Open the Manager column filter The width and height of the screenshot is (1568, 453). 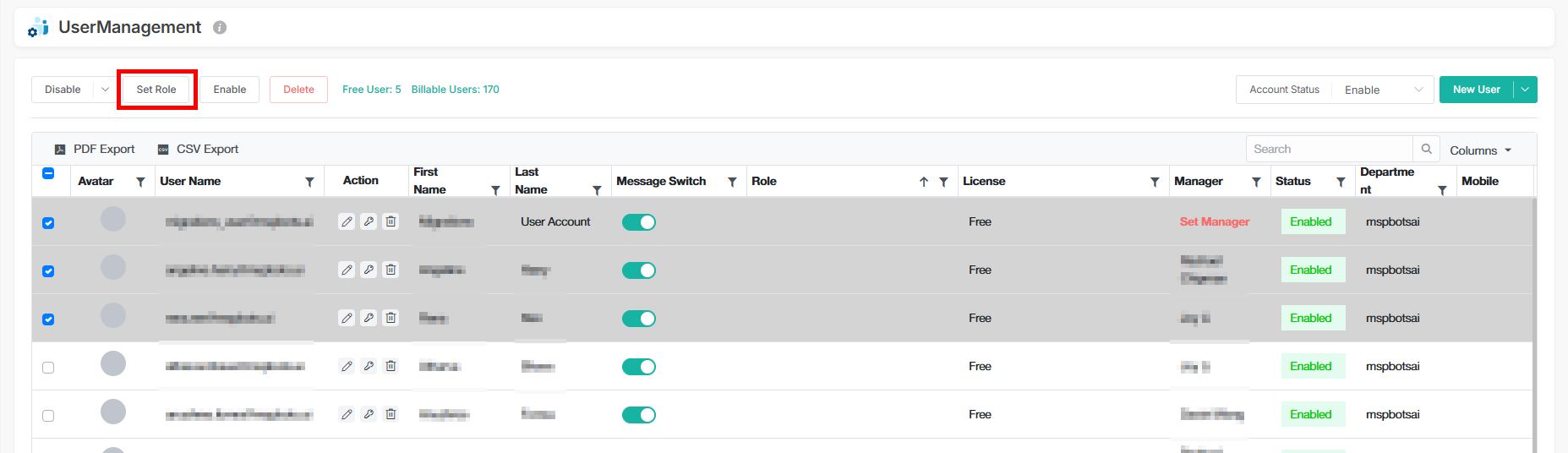pos(1256,182)
